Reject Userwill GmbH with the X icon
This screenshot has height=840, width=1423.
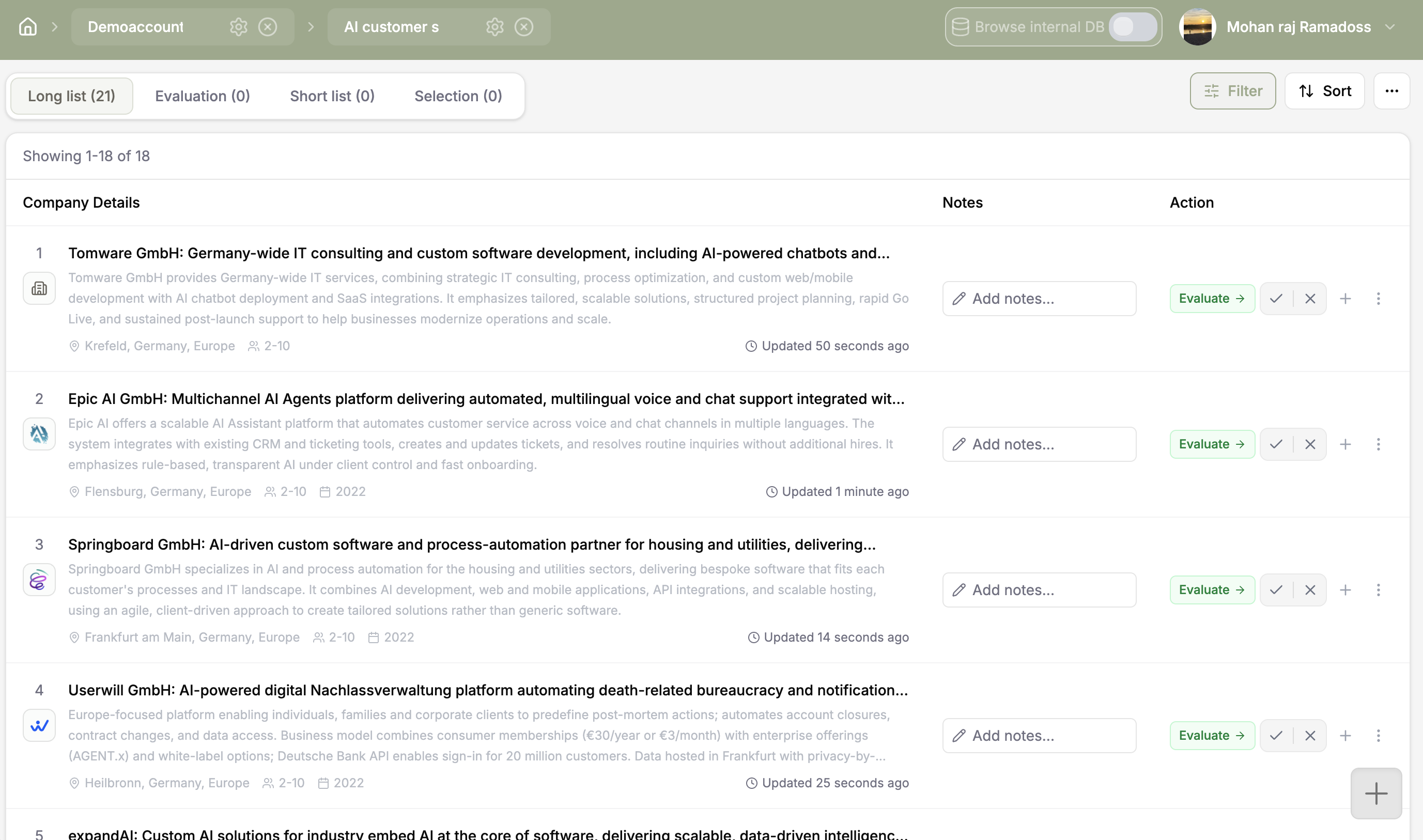click(x=1310, y=736)
